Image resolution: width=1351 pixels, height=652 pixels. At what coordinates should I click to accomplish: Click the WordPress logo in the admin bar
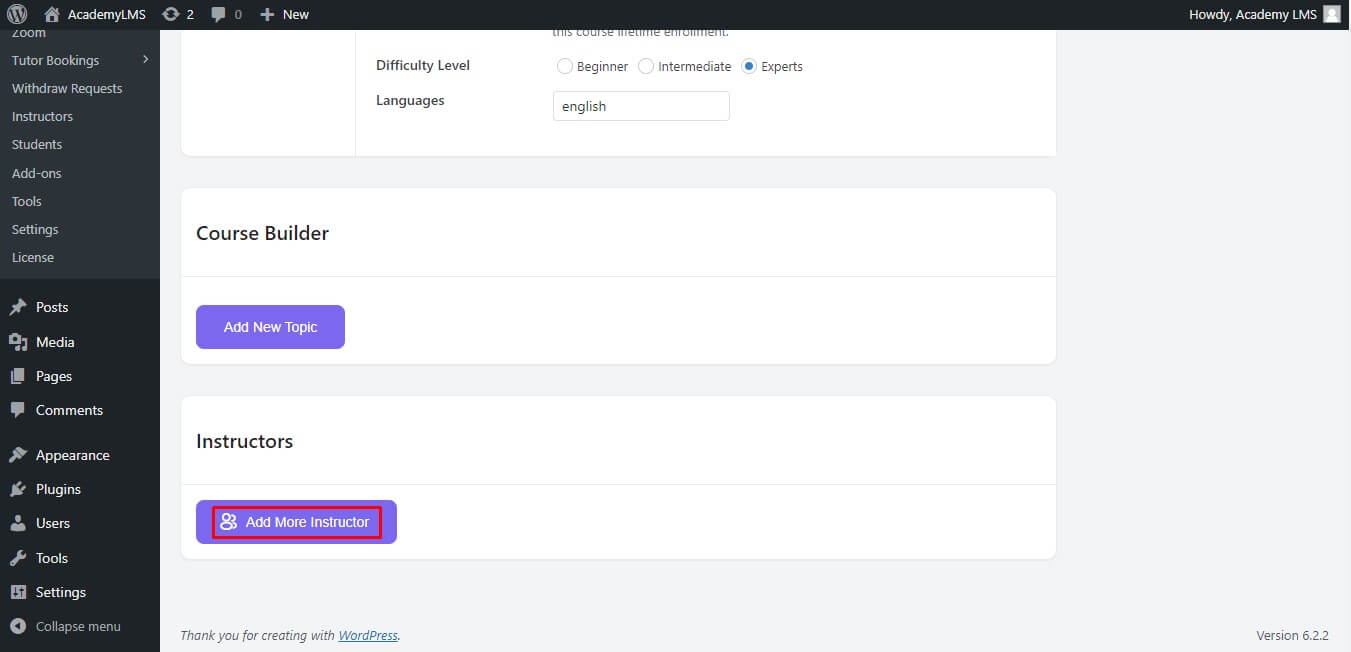18,14
